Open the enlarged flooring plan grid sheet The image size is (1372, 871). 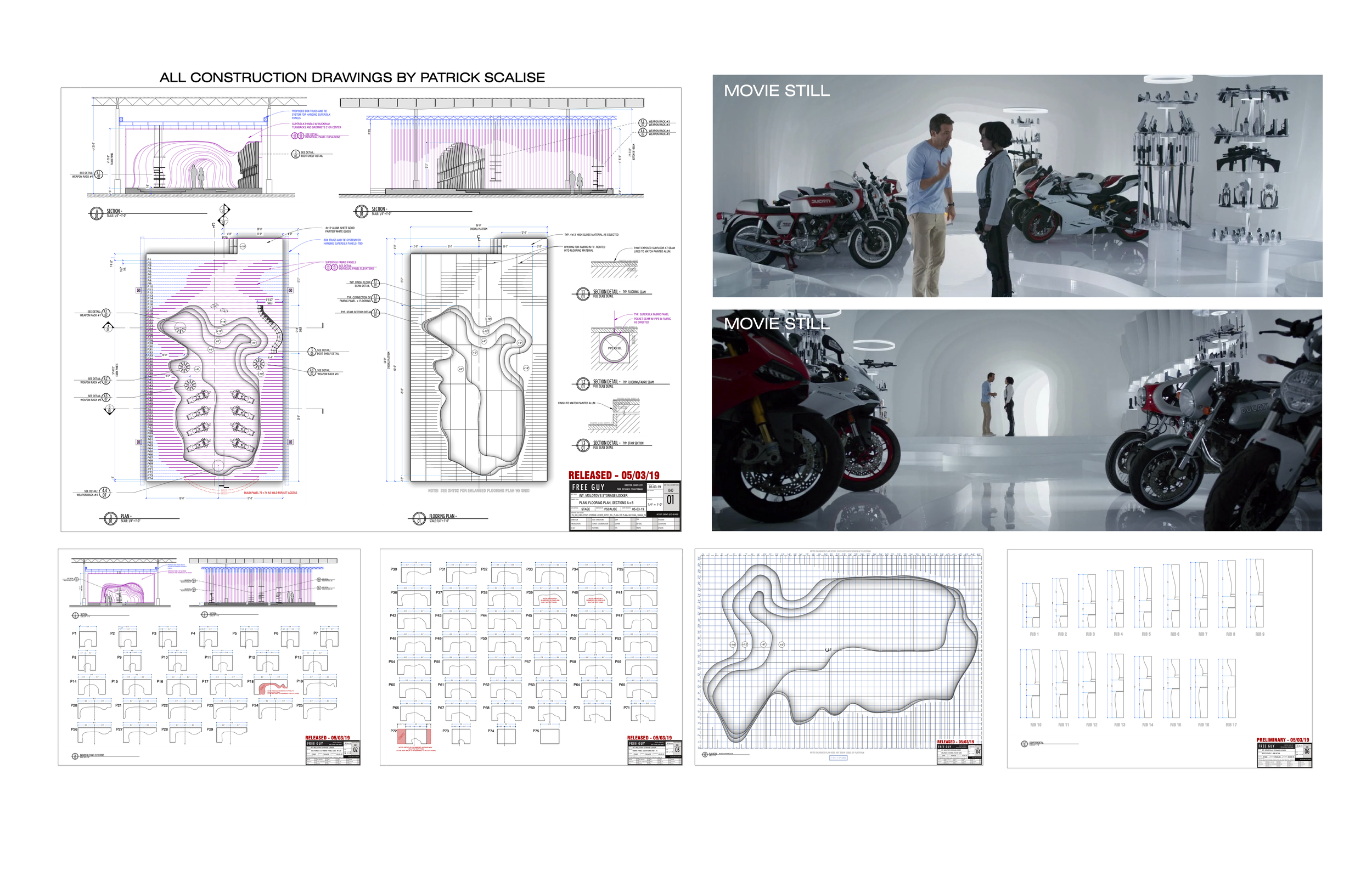839,657
